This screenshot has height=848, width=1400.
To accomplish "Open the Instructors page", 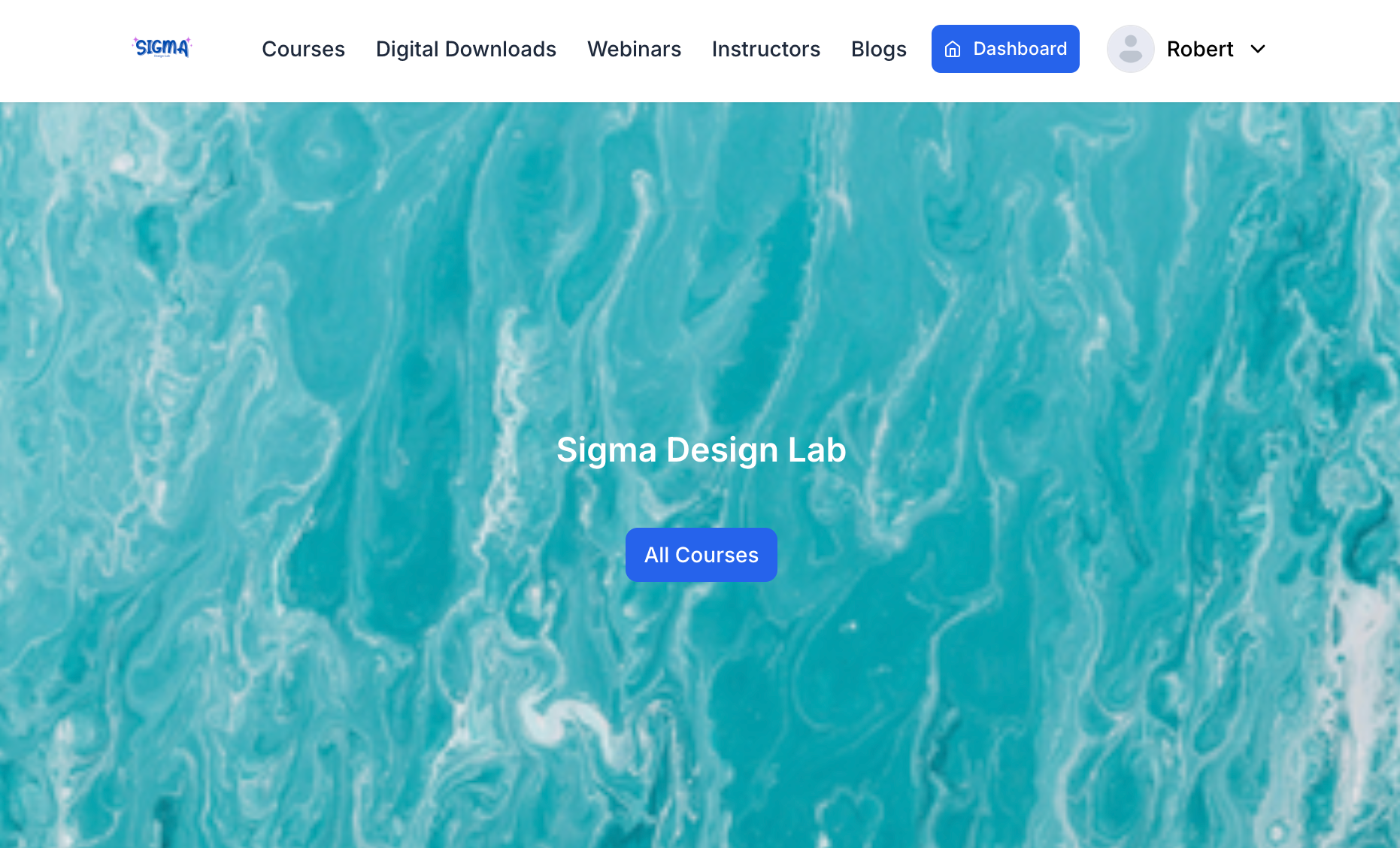I will click(x=765, y=50).
